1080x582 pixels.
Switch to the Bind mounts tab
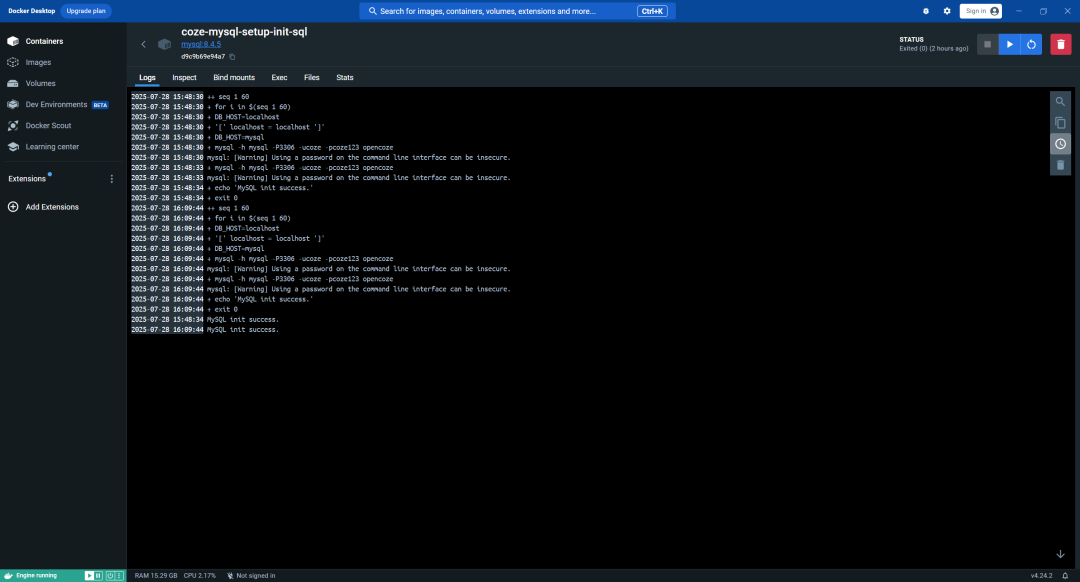pyautogui.click(x=234, y=78)
